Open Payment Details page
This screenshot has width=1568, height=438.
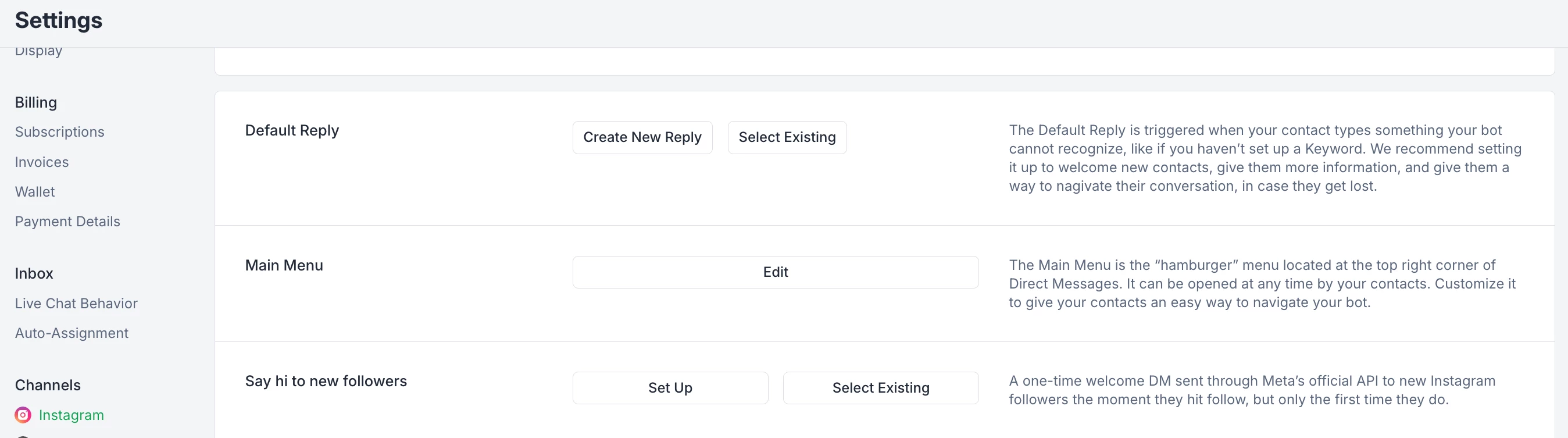(67, 222)
